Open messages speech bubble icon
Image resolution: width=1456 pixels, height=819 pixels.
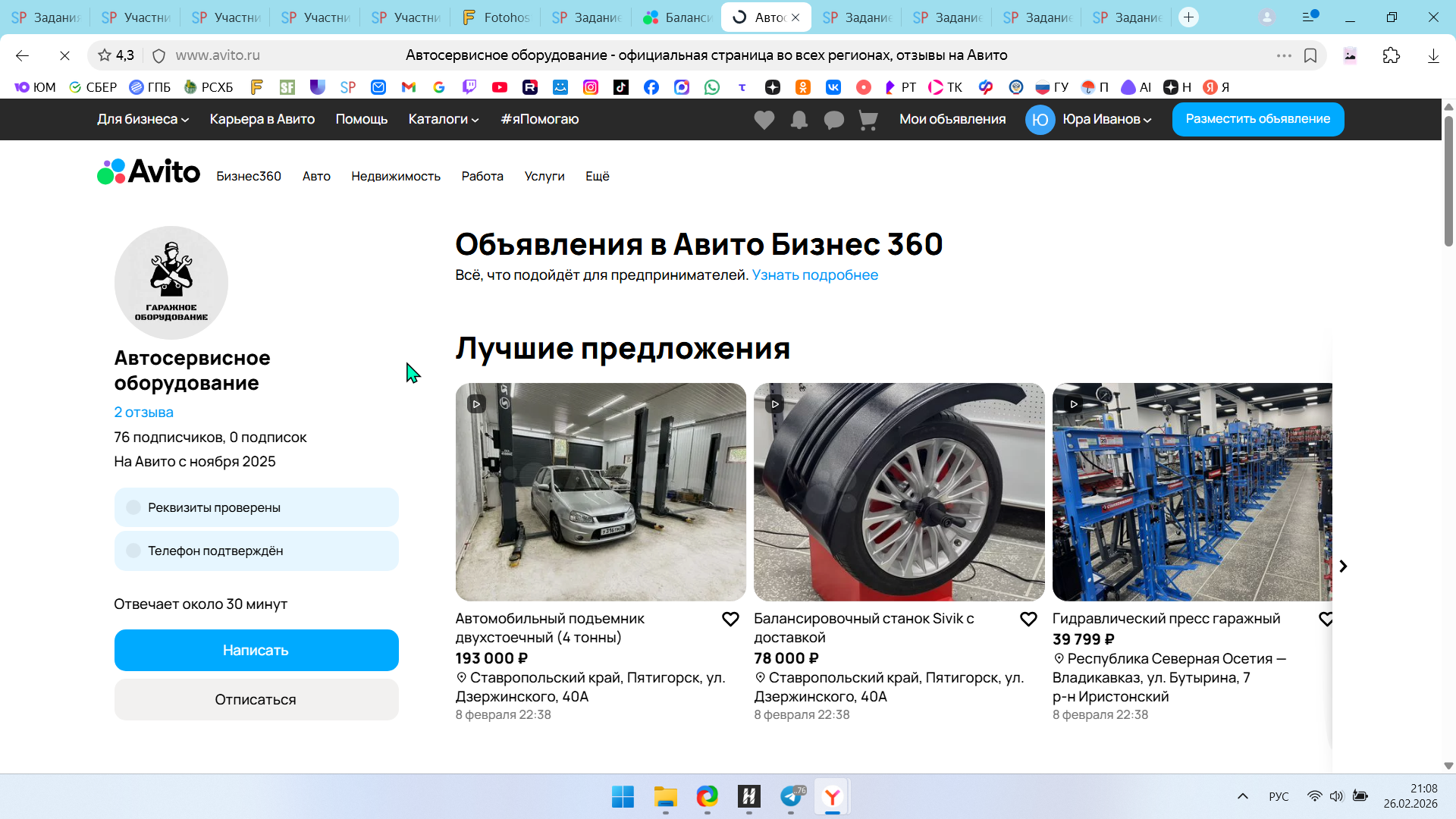[x=833, y=120]
